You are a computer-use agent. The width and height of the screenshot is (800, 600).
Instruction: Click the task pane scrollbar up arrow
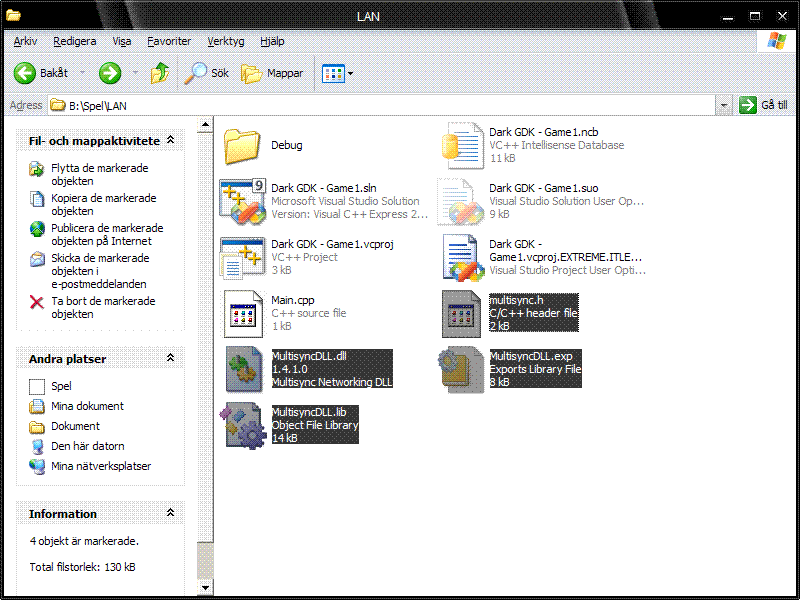coord(205,124)
